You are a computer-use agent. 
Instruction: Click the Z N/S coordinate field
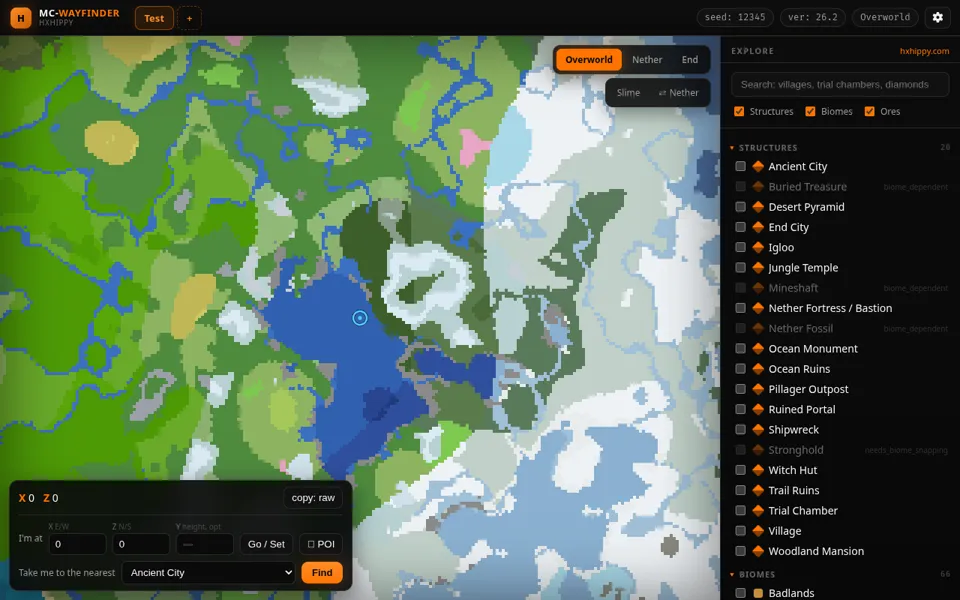[141, 544]
